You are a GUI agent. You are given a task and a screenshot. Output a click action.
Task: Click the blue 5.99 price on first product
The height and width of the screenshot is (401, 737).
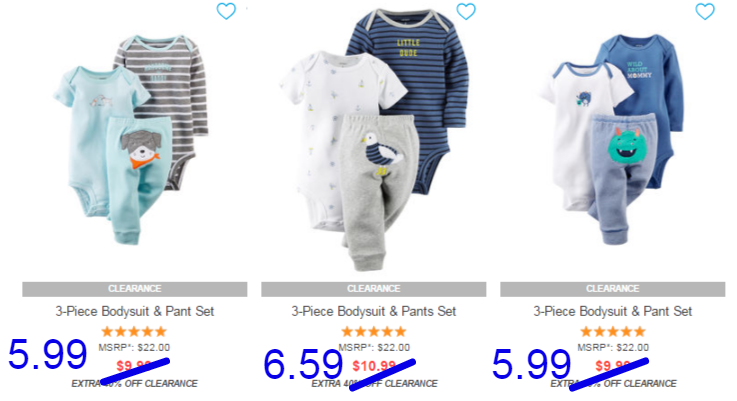47,354
